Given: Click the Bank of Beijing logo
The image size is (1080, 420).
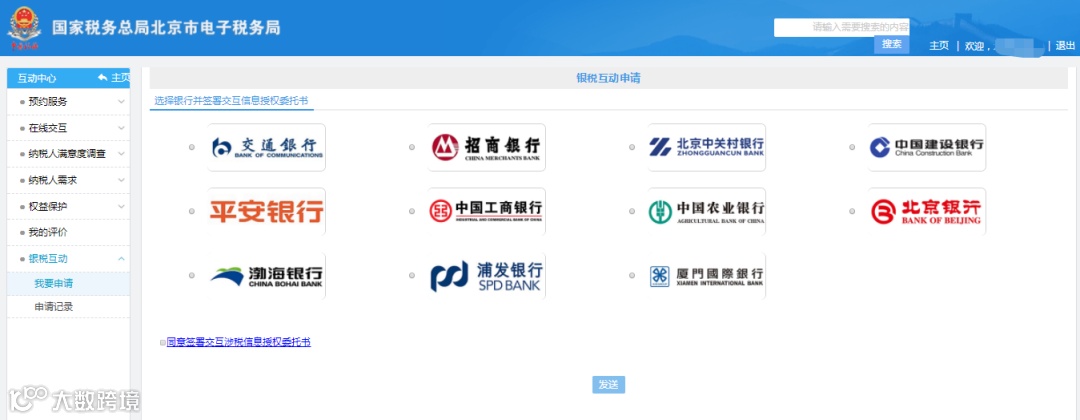Looking at the screenshot, I should click(x=927, y=211).
